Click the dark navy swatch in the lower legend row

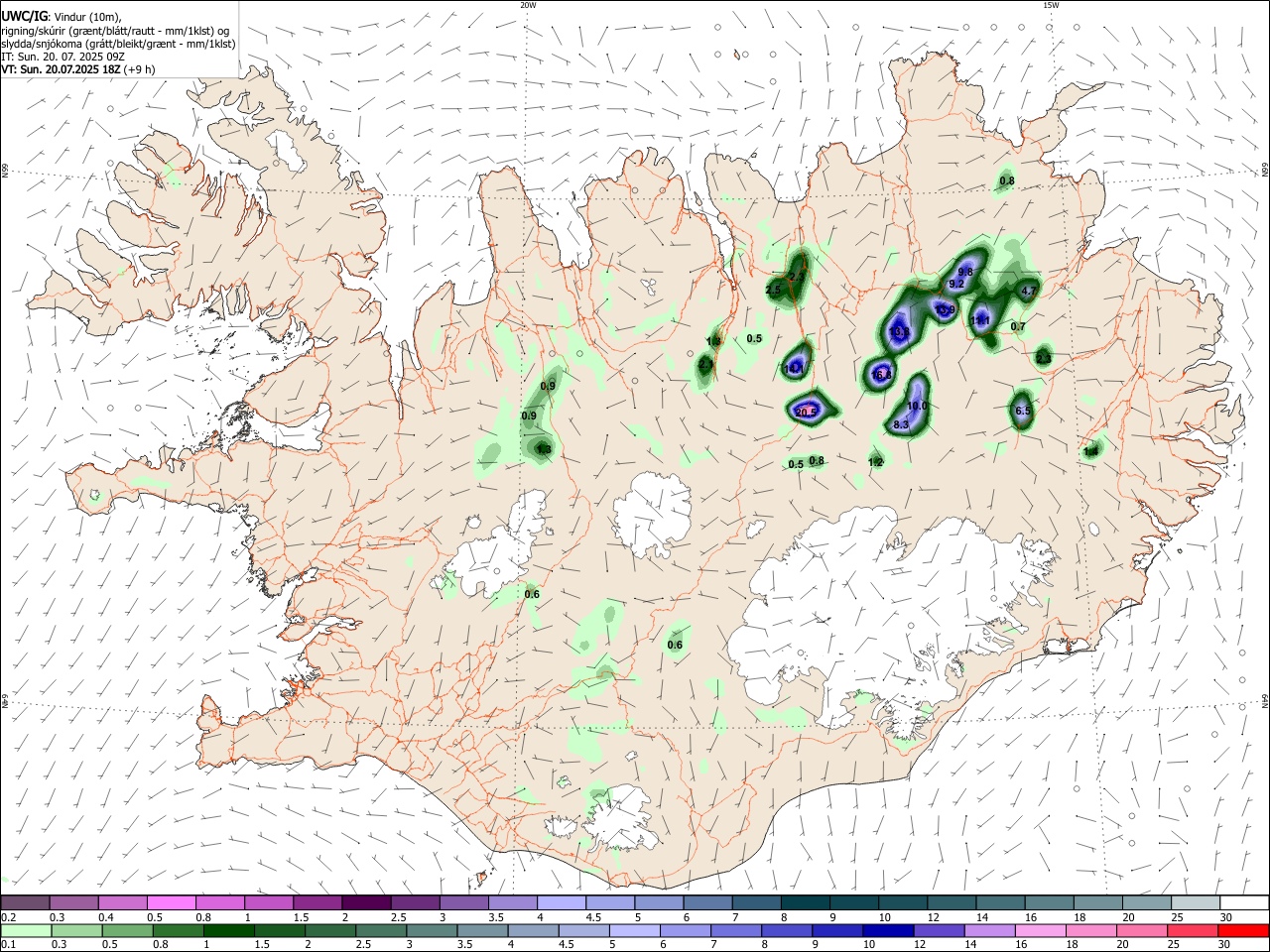pos(886,931)
